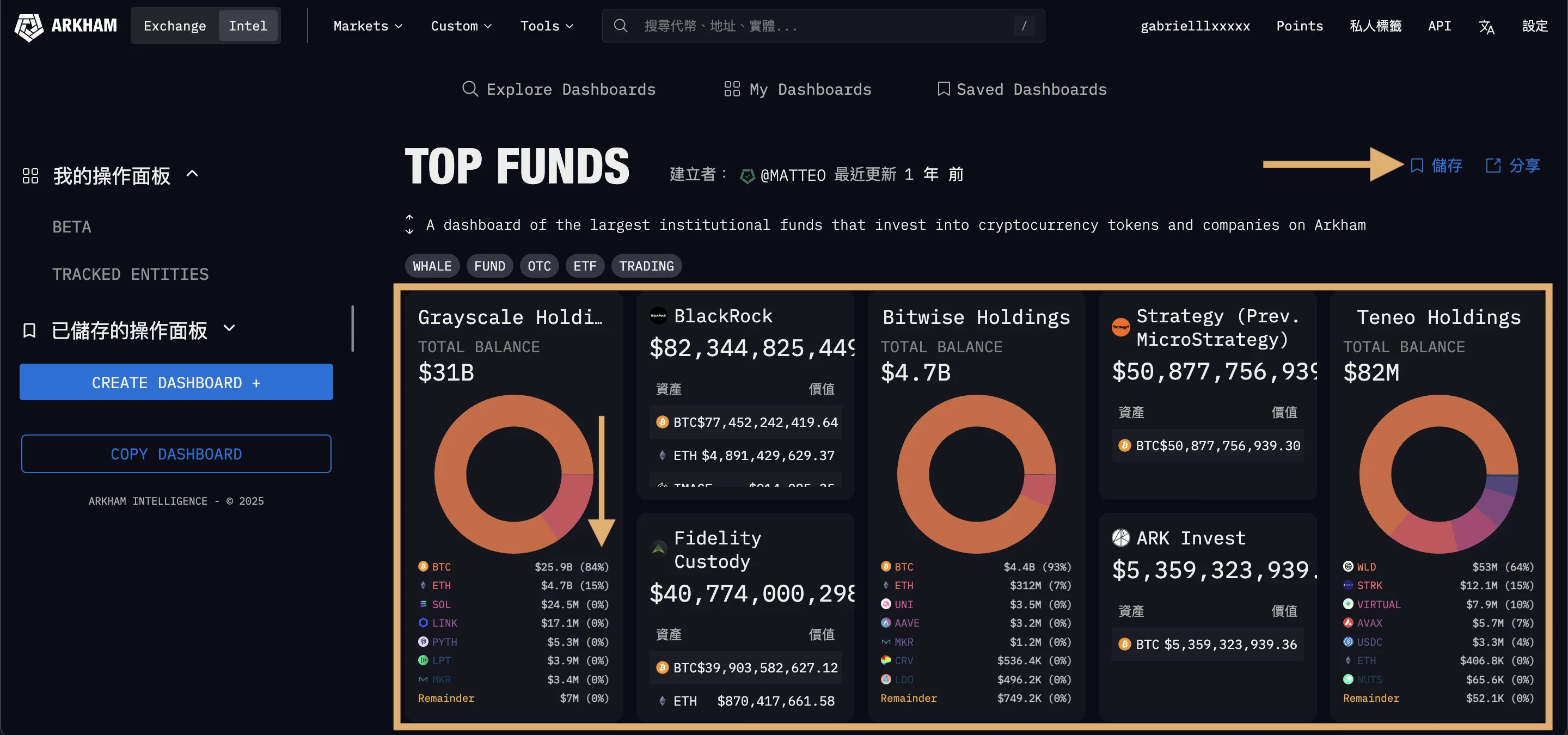This screenshot has height=735, width=1568.
Task: Click Fidelity's BTC $39,903,582,627.12 row
Action: pos(746,667)
